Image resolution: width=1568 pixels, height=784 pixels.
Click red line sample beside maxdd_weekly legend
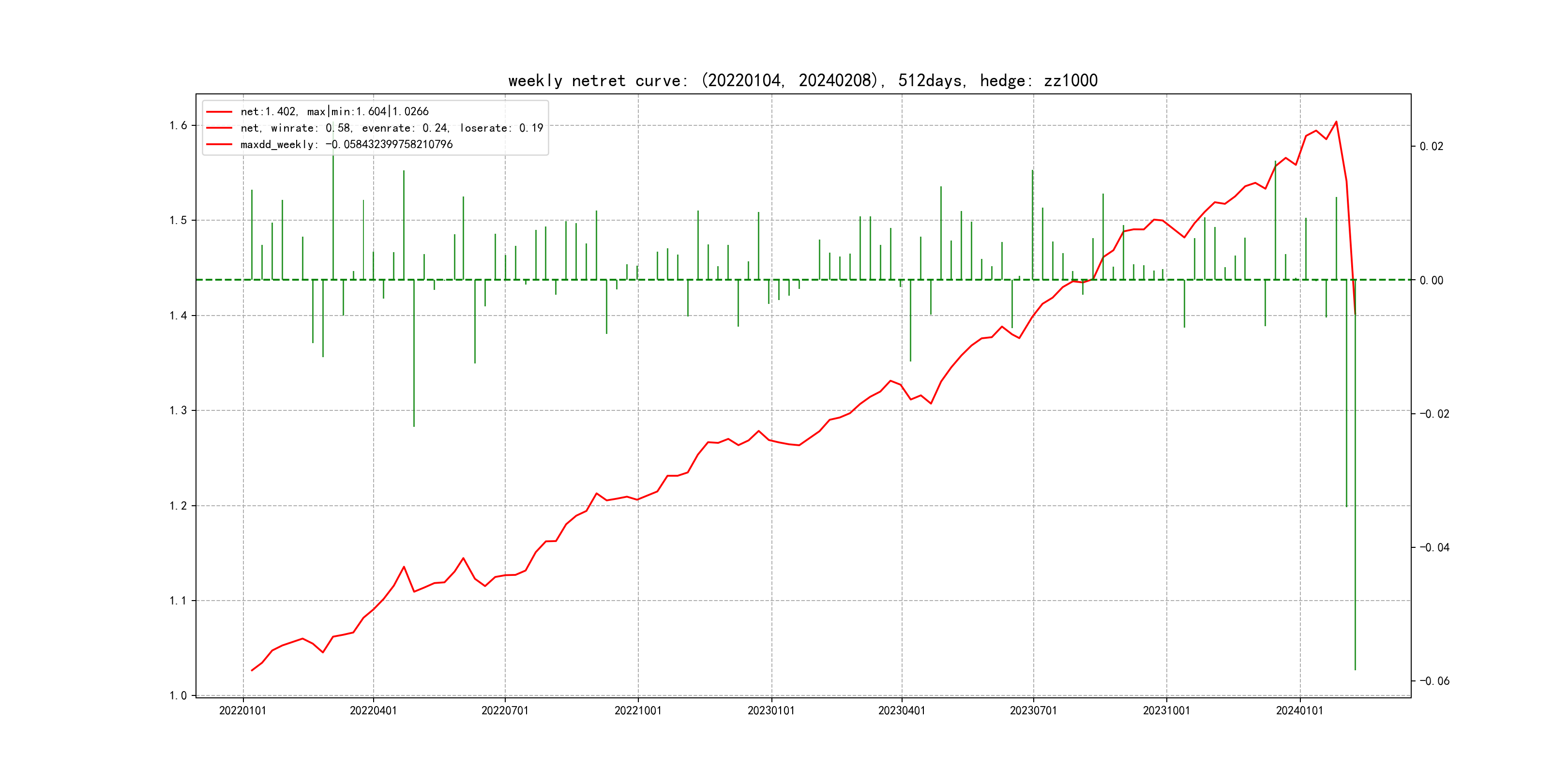(x=219, y=144)
